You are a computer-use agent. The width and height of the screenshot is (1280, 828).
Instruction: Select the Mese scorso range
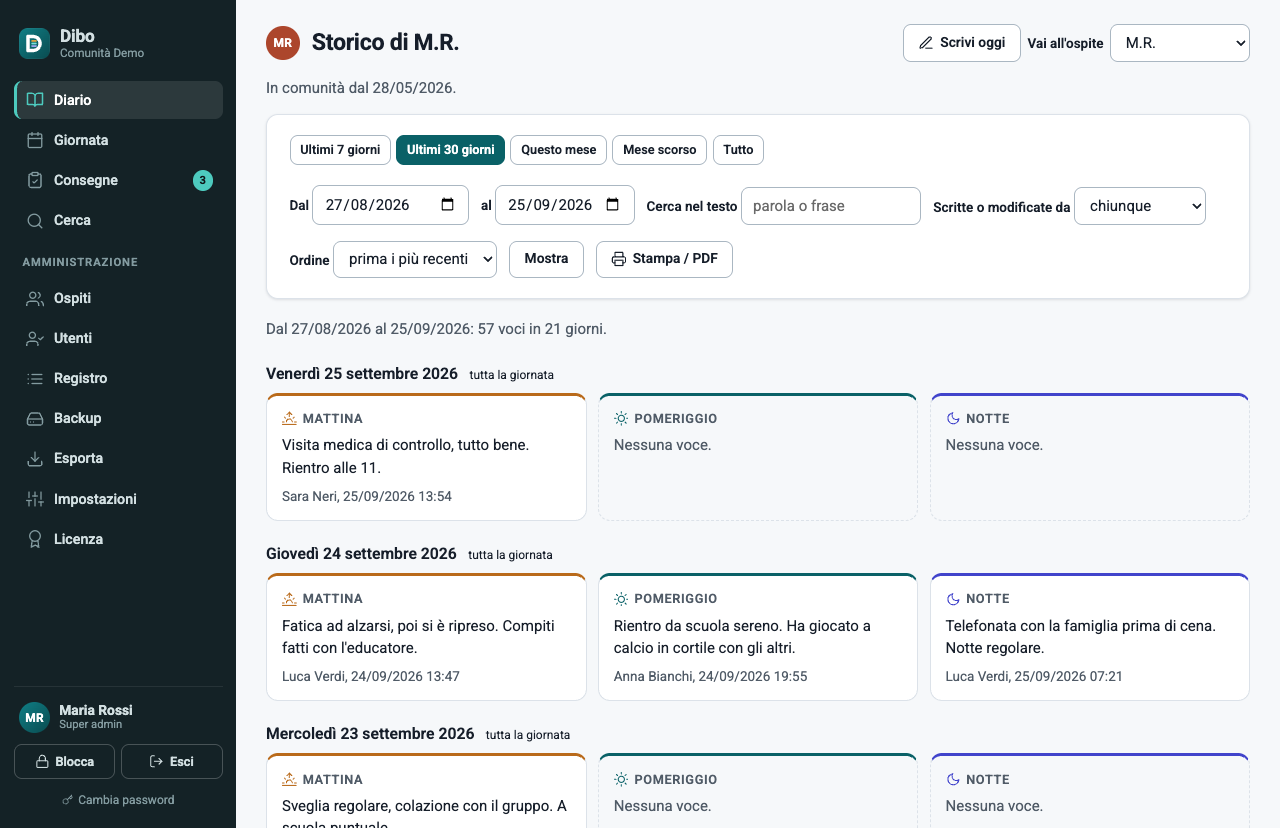(x=659, y=150)
